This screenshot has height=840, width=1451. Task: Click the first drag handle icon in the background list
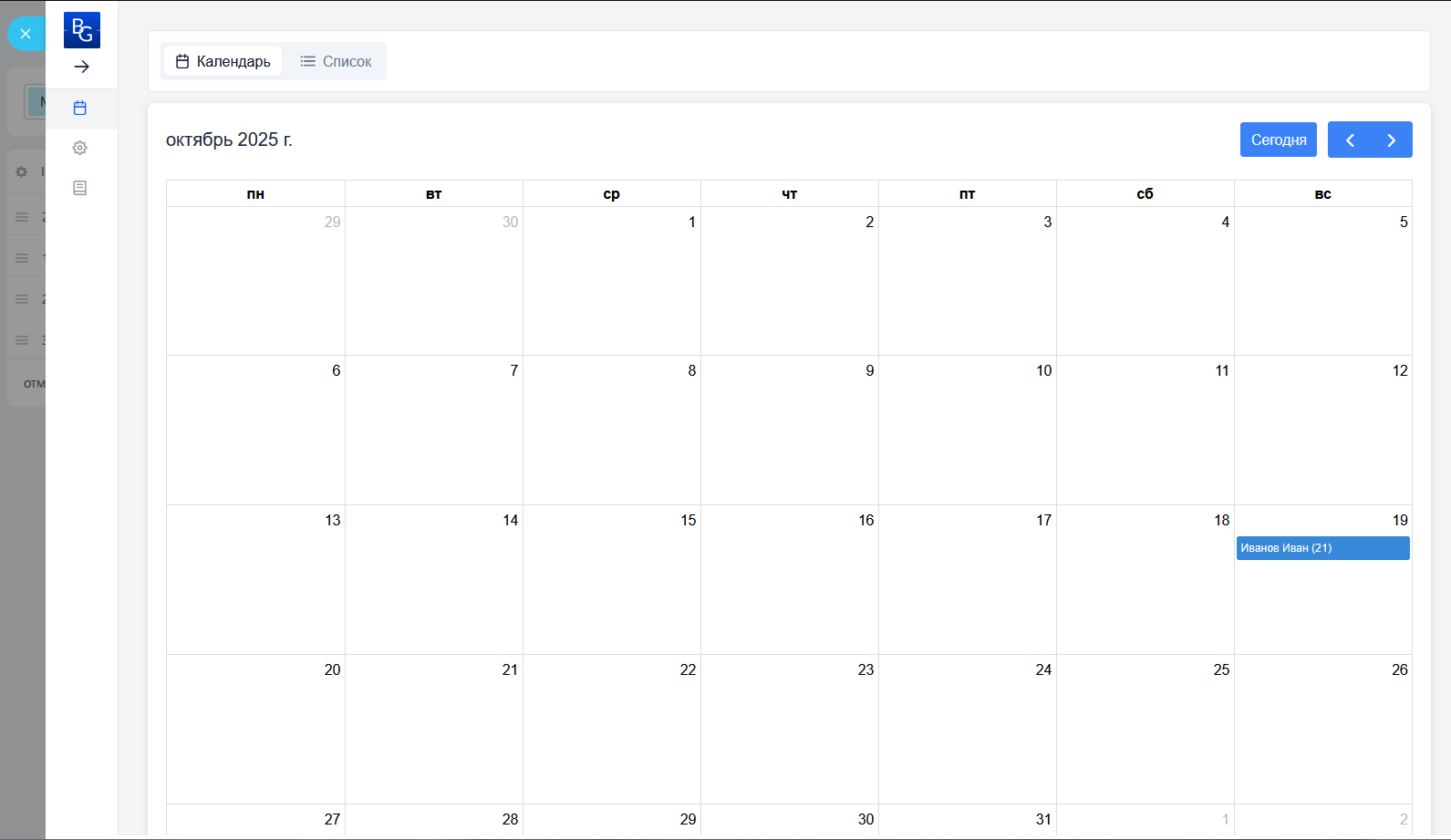[x=22, y=217]
